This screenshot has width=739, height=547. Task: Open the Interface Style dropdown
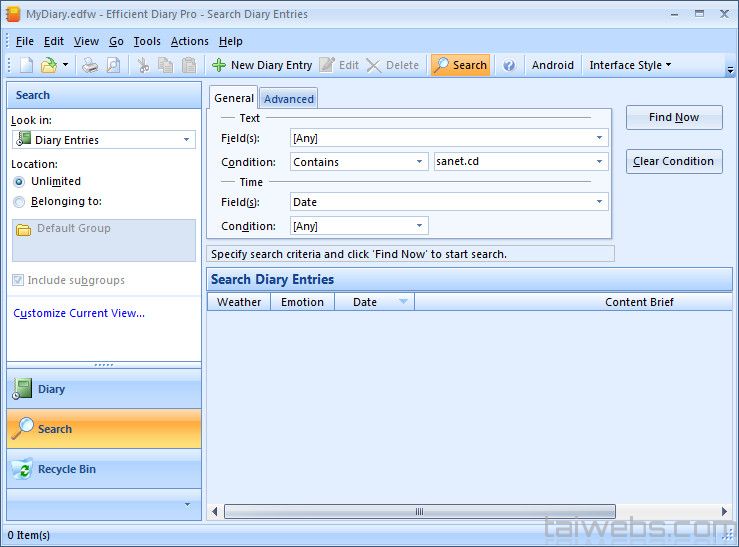coord(630,65)
